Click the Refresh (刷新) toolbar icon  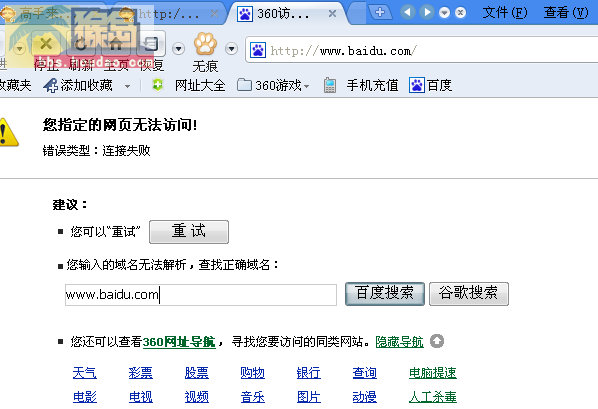[x=81, y=44]
